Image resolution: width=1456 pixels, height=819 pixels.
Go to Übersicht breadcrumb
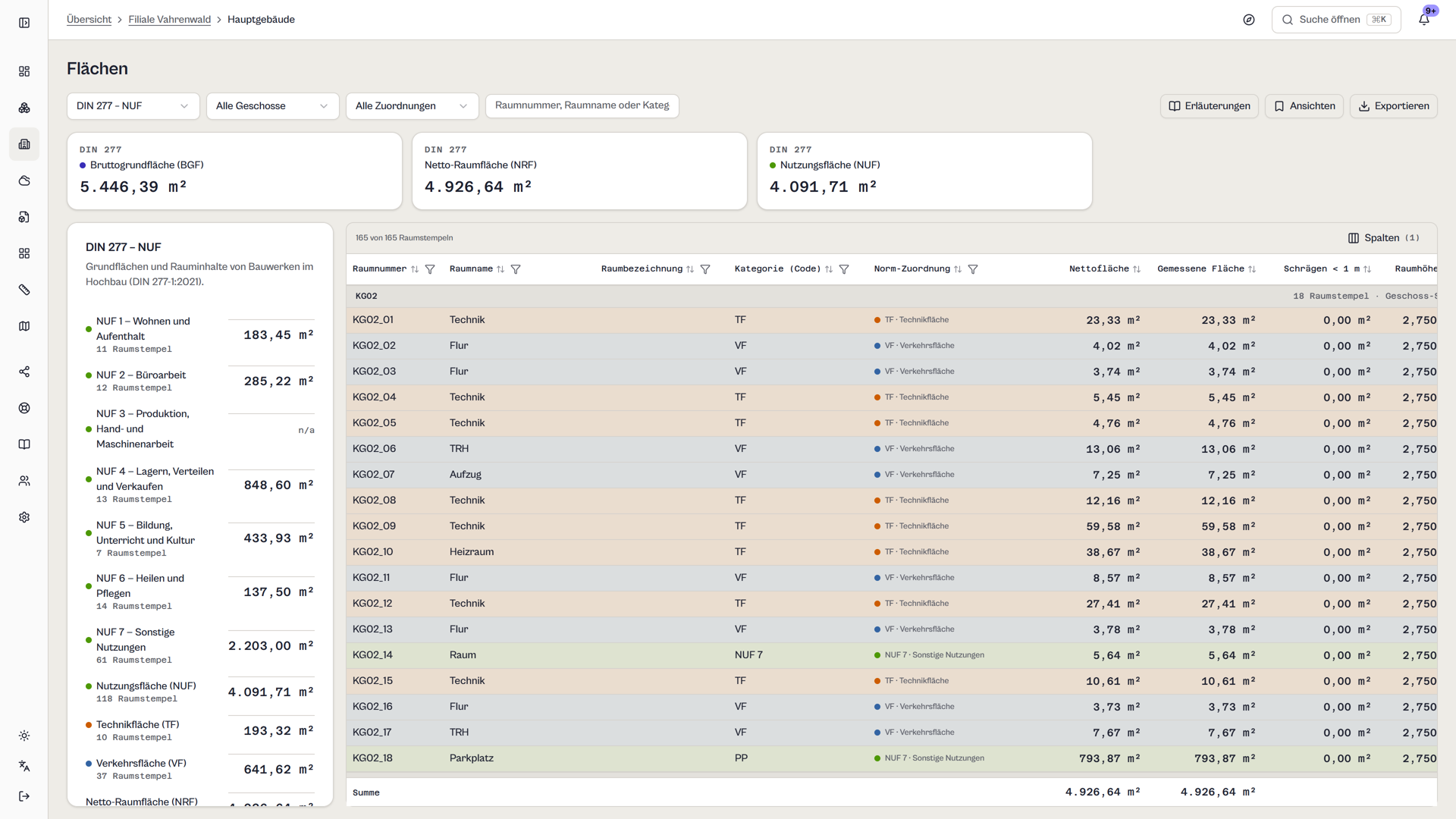[x=89, y=20]
